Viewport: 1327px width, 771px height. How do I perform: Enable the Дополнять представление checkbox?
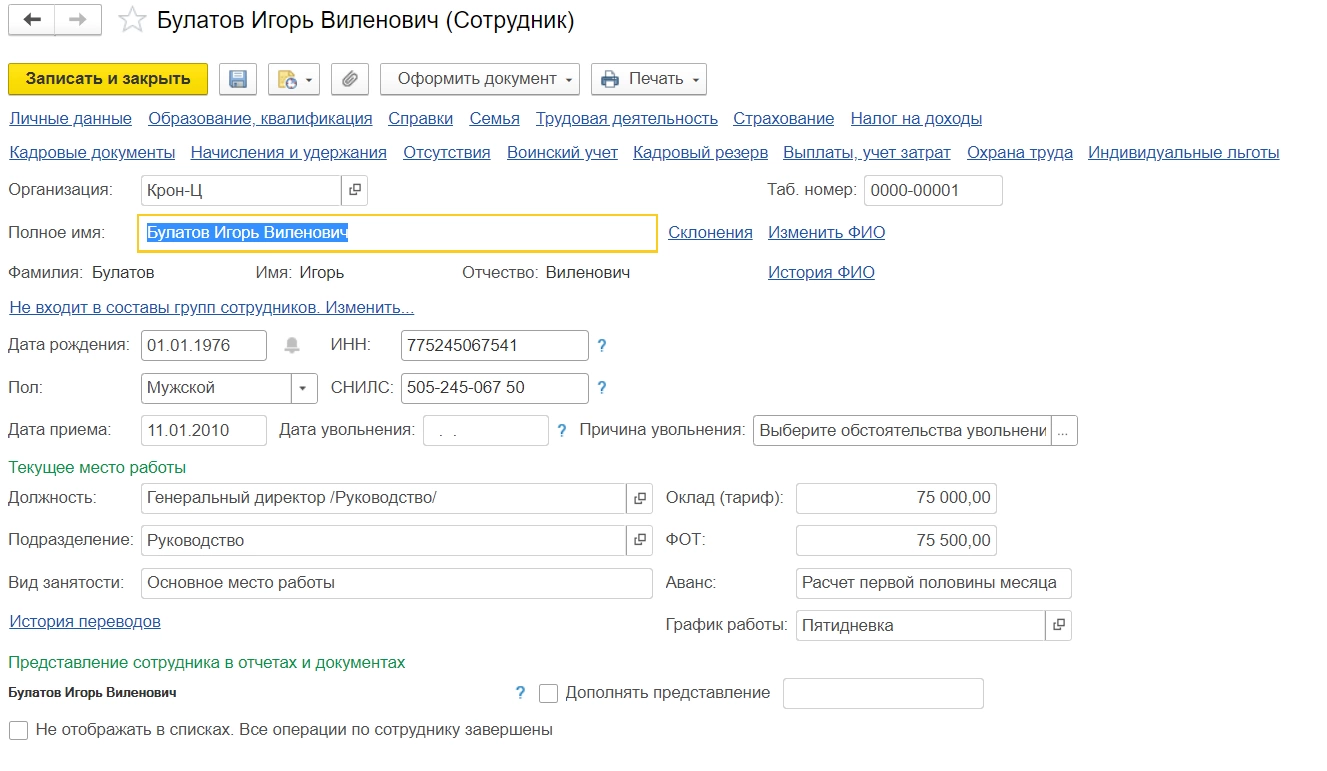[x=548, y=693]
